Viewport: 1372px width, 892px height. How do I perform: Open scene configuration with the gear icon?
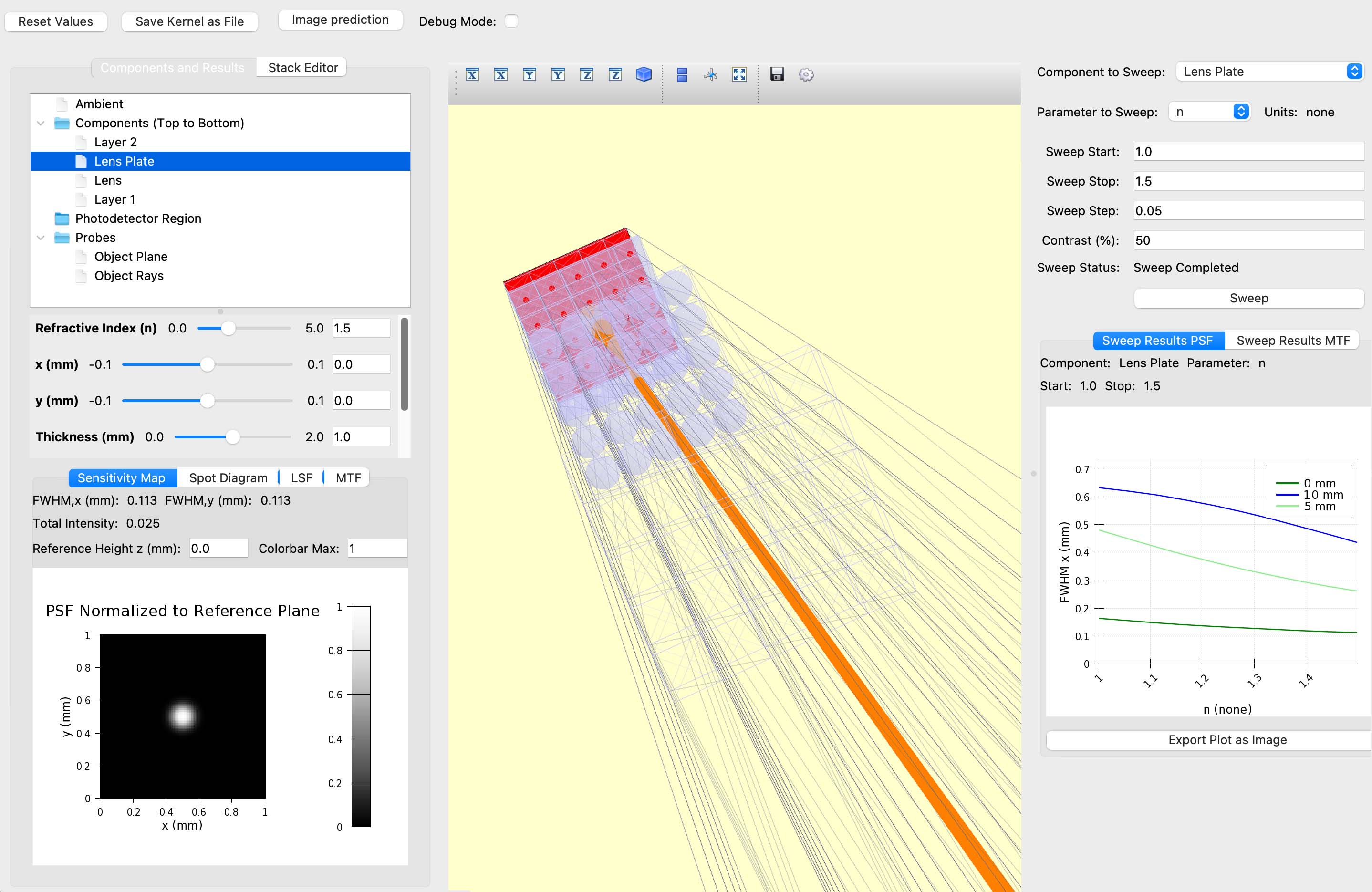(x=806, y=74)
